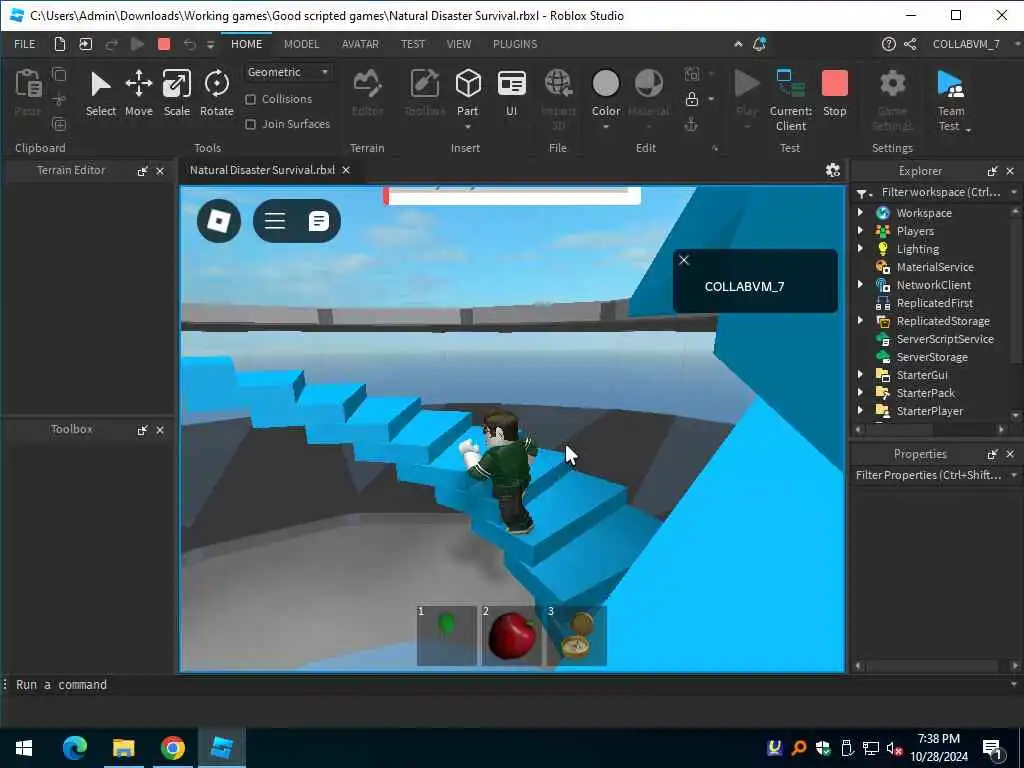Open viewport settings gear icon
This screenshot has height=768, width=1024.
tap(833, 170)
